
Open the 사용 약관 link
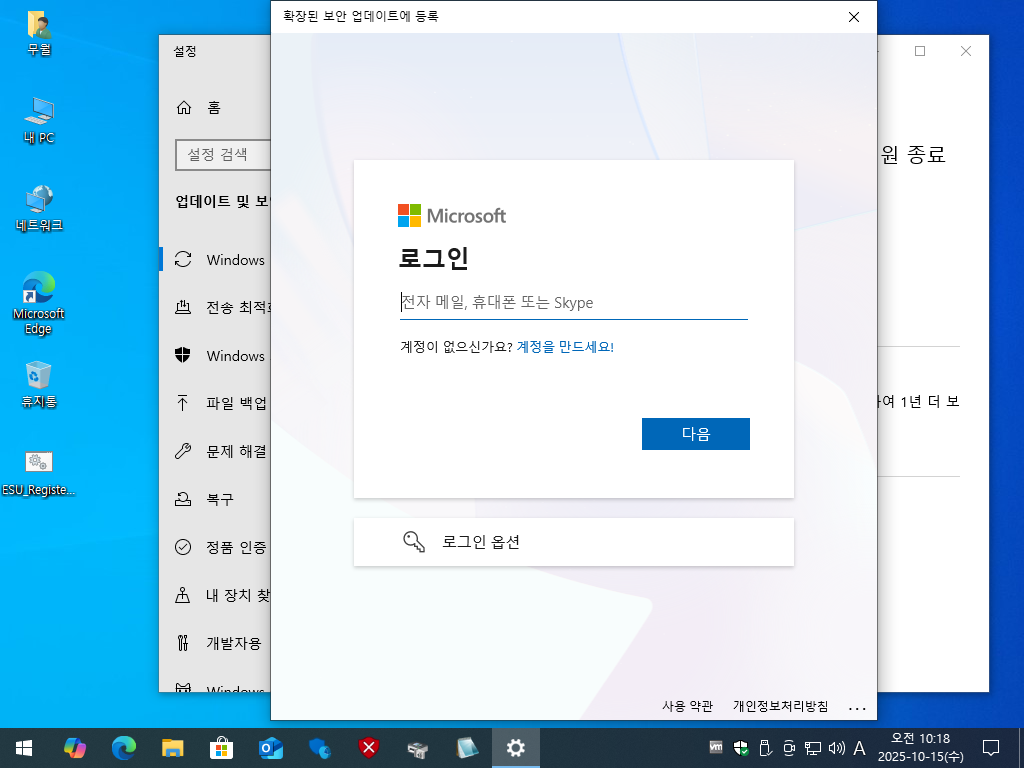coord(687,706)
